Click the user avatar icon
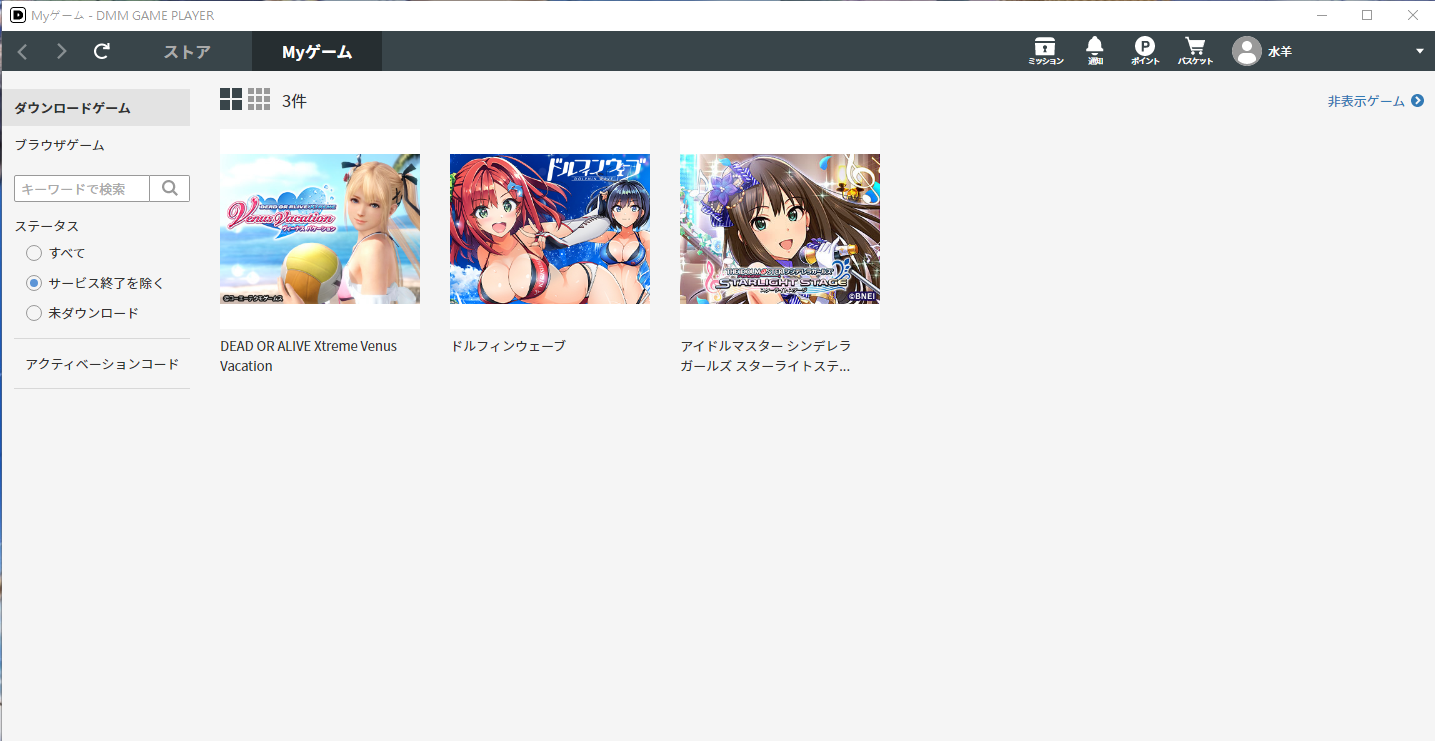 click(1246, 51)
